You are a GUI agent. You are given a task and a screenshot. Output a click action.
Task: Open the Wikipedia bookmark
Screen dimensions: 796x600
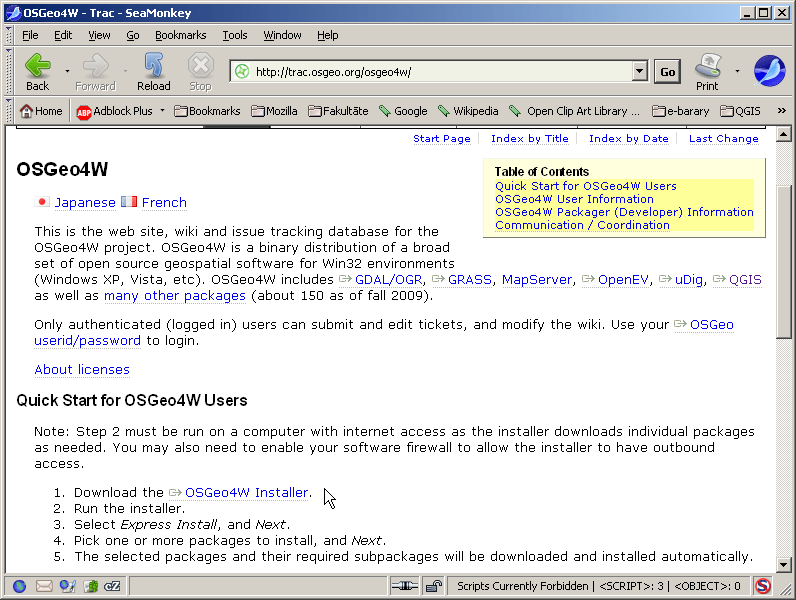(468, 111)
